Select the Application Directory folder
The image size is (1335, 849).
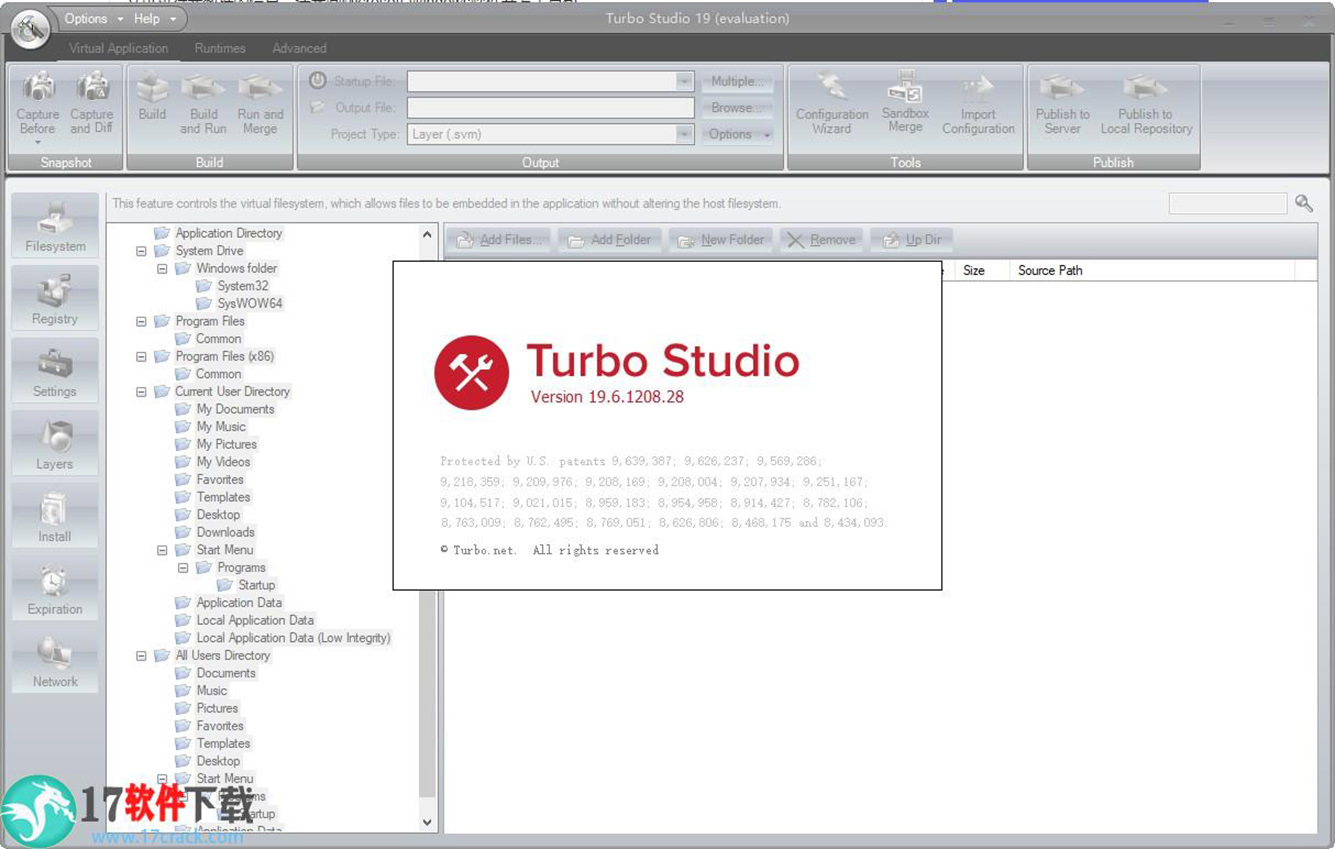coord(229,233)
